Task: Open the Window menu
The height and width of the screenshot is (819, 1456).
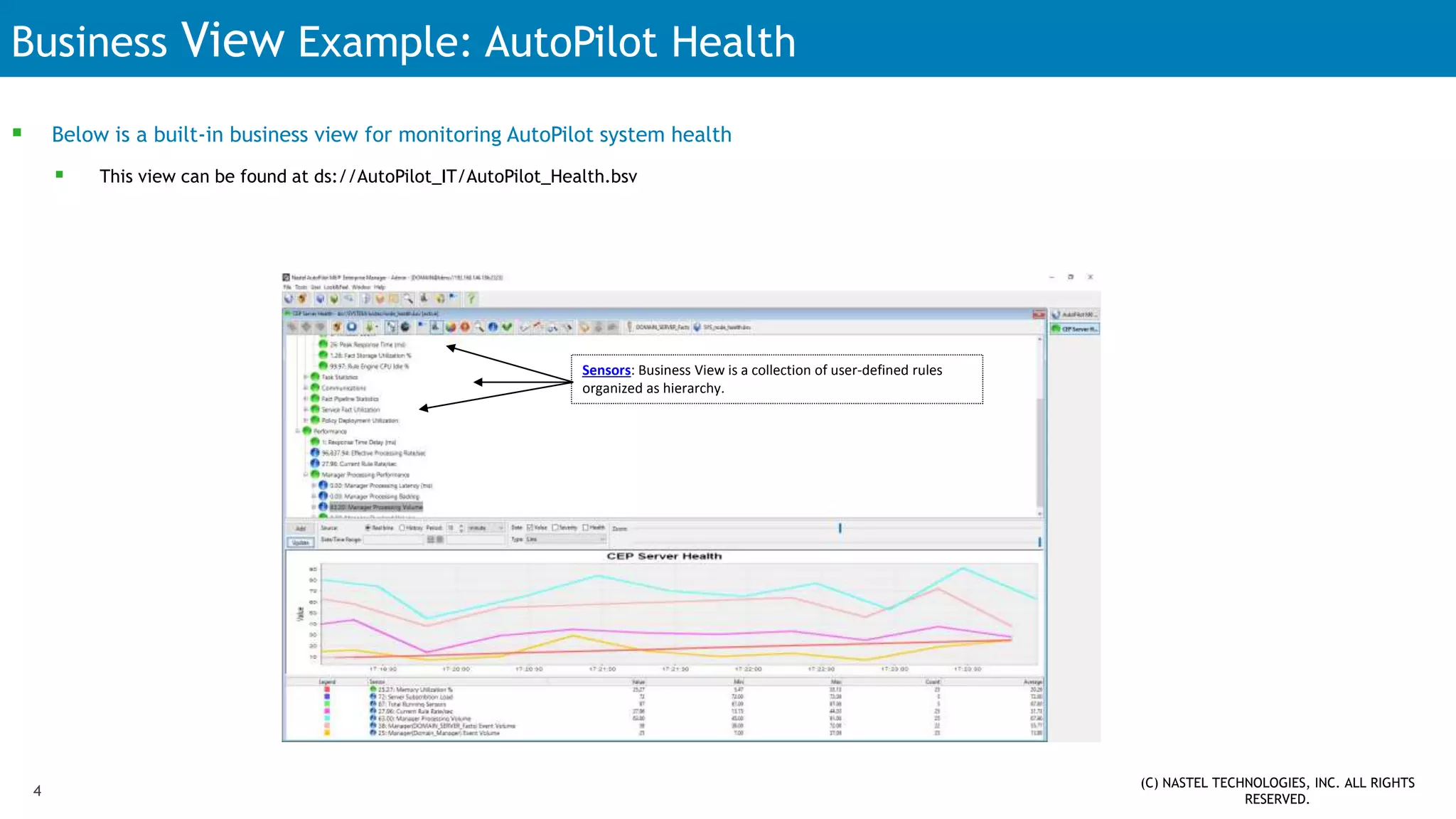Action: (x=361, y=287)
